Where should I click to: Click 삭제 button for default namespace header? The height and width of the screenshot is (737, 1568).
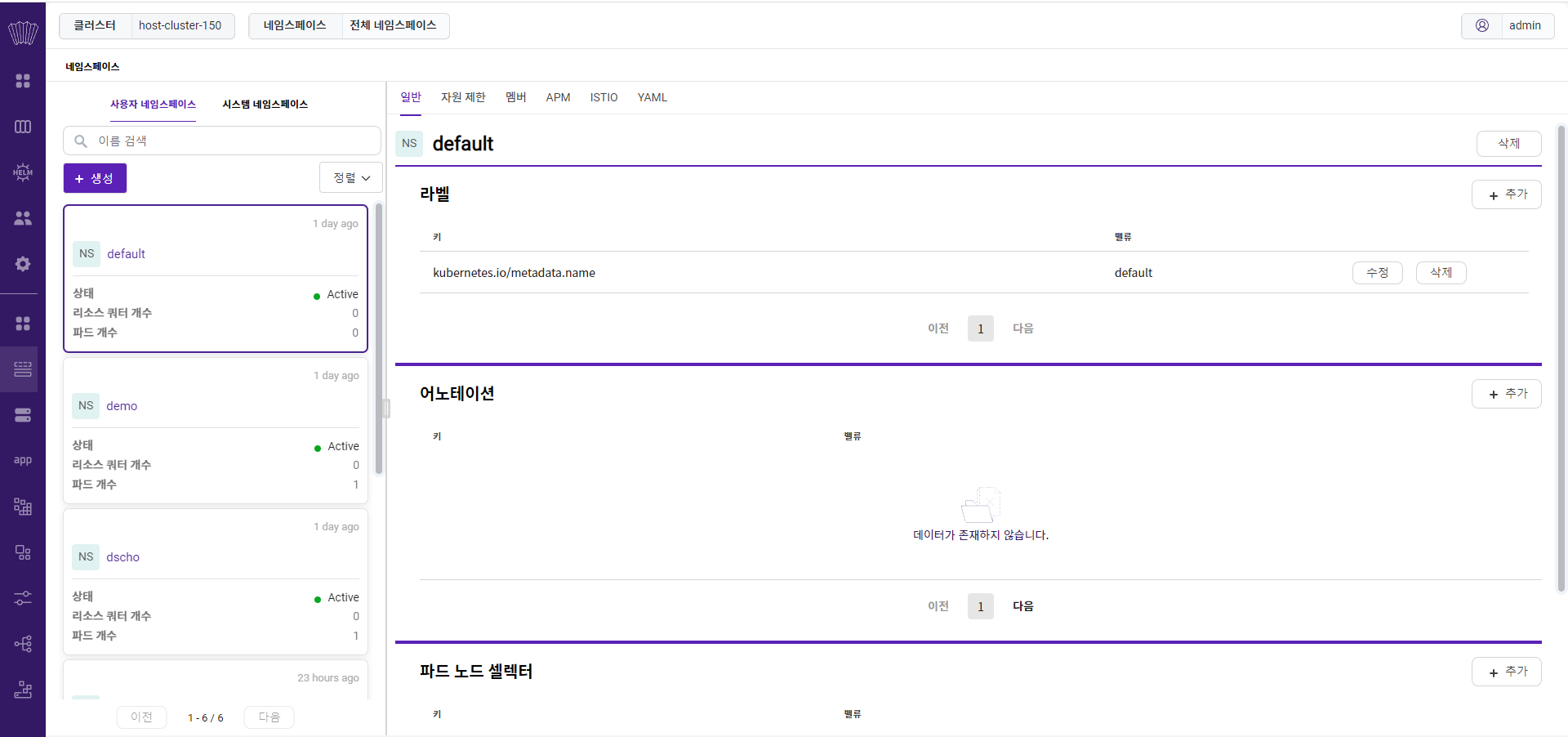[x=1508, y=144]
